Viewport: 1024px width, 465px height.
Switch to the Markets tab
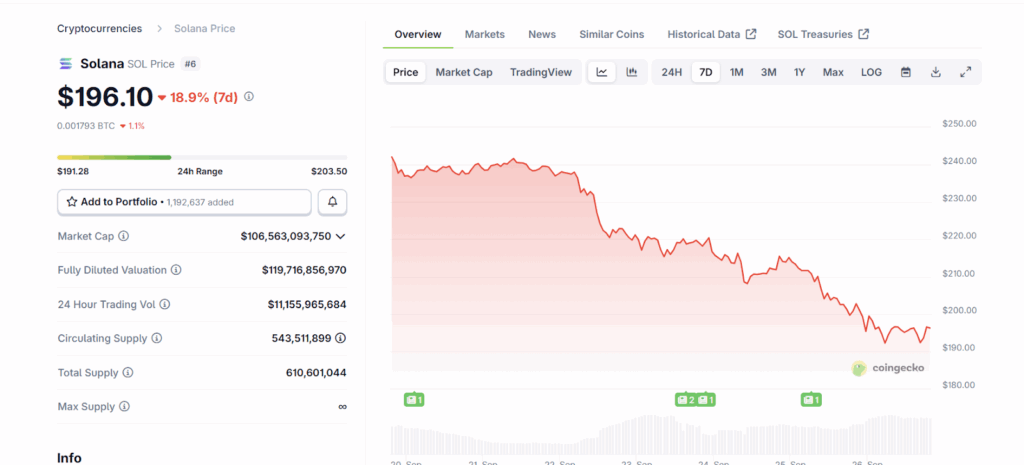(485, 34)
